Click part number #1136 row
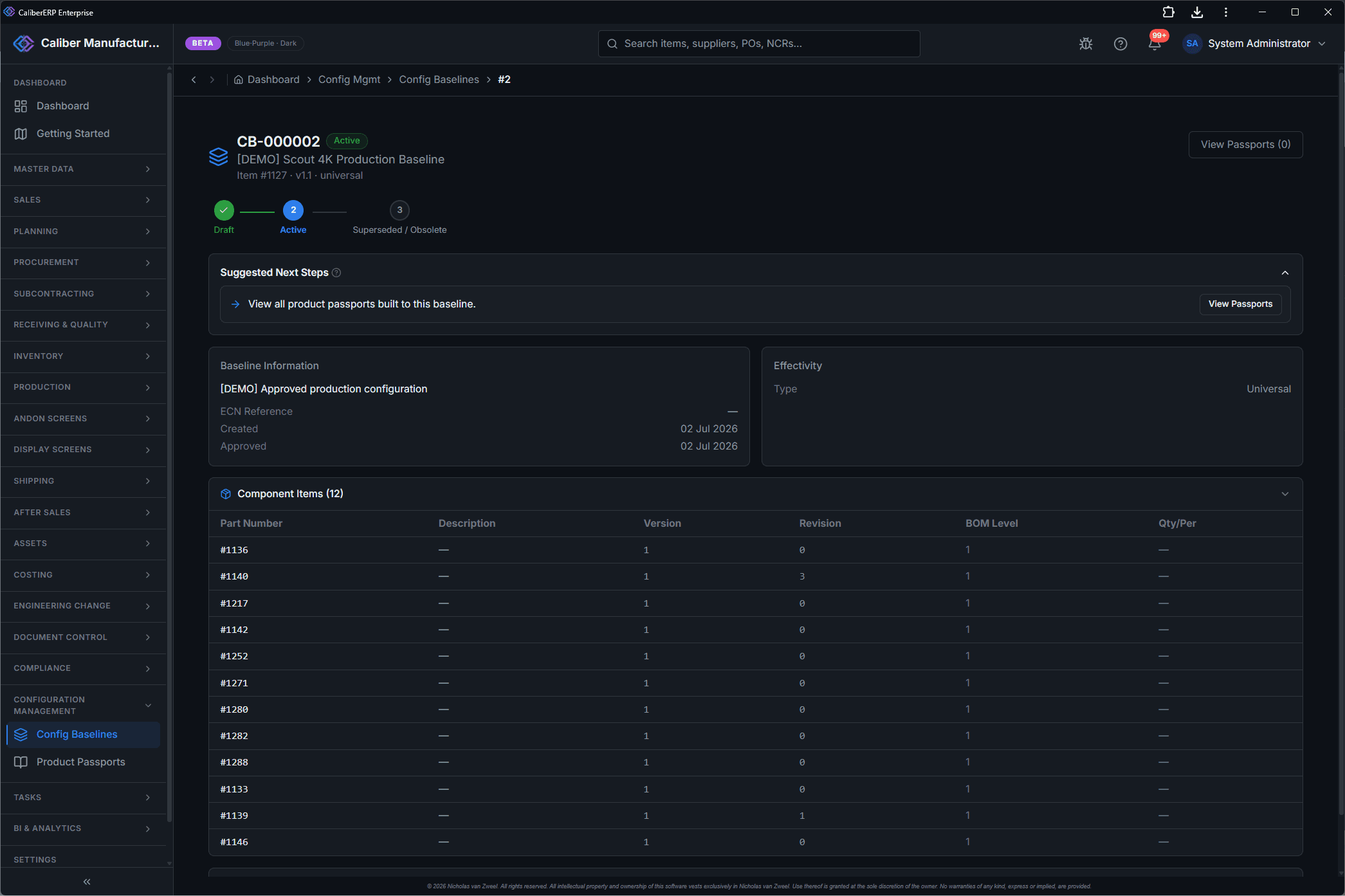 click(x=755, y=550)
